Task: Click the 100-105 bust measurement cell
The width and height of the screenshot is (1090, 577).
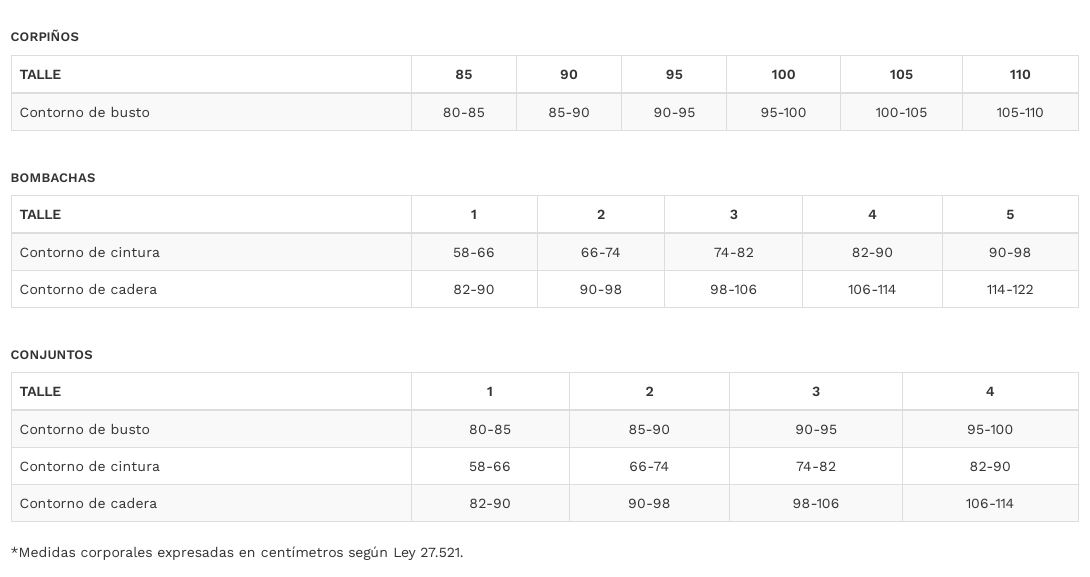Action: (901, 113)
